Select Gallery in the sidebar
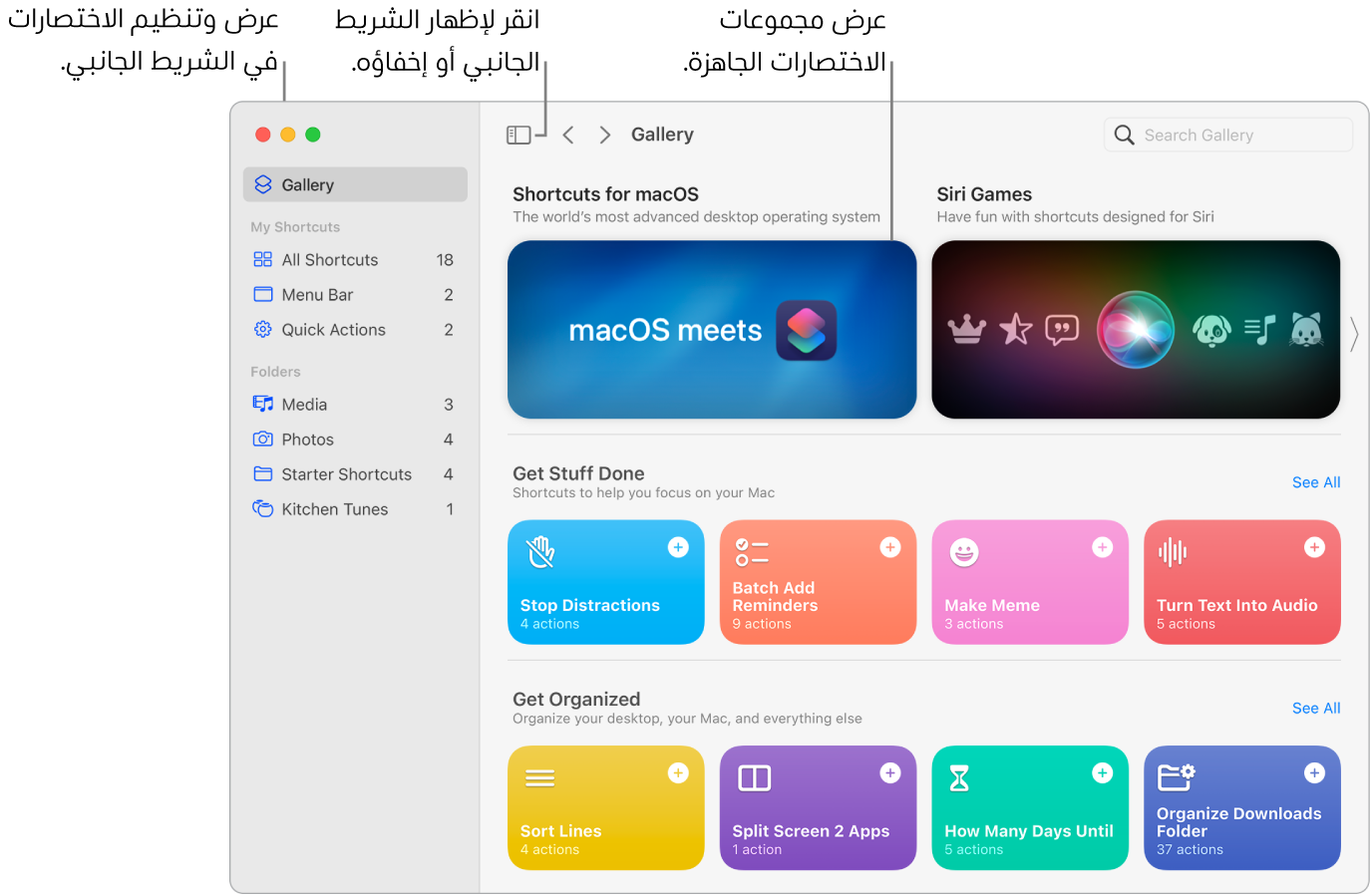Viewport: 1371px width, 896px height. tap(355, 184)
